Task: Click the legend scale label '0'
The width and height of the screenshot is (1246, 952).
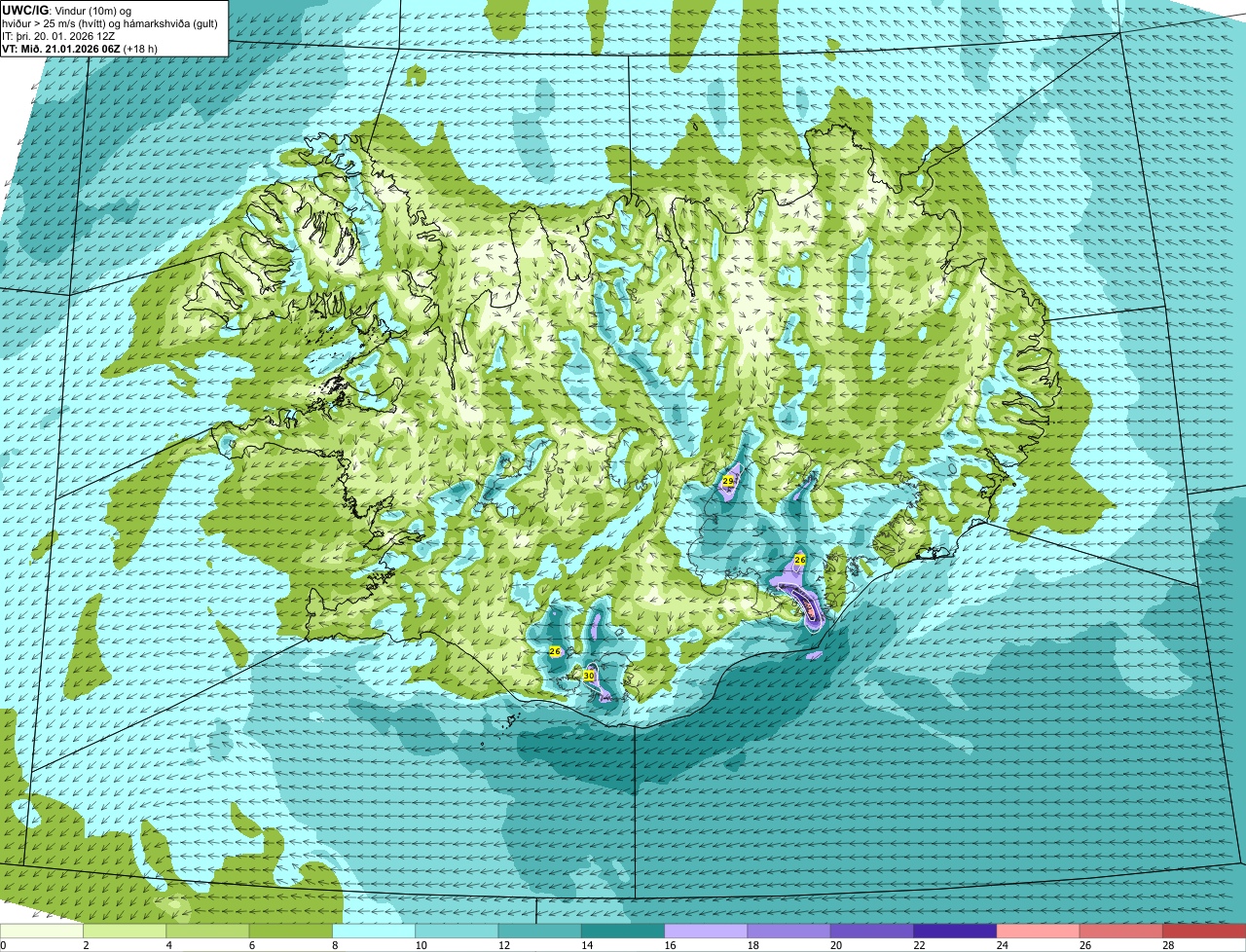Action: click(x=3, y=945)
